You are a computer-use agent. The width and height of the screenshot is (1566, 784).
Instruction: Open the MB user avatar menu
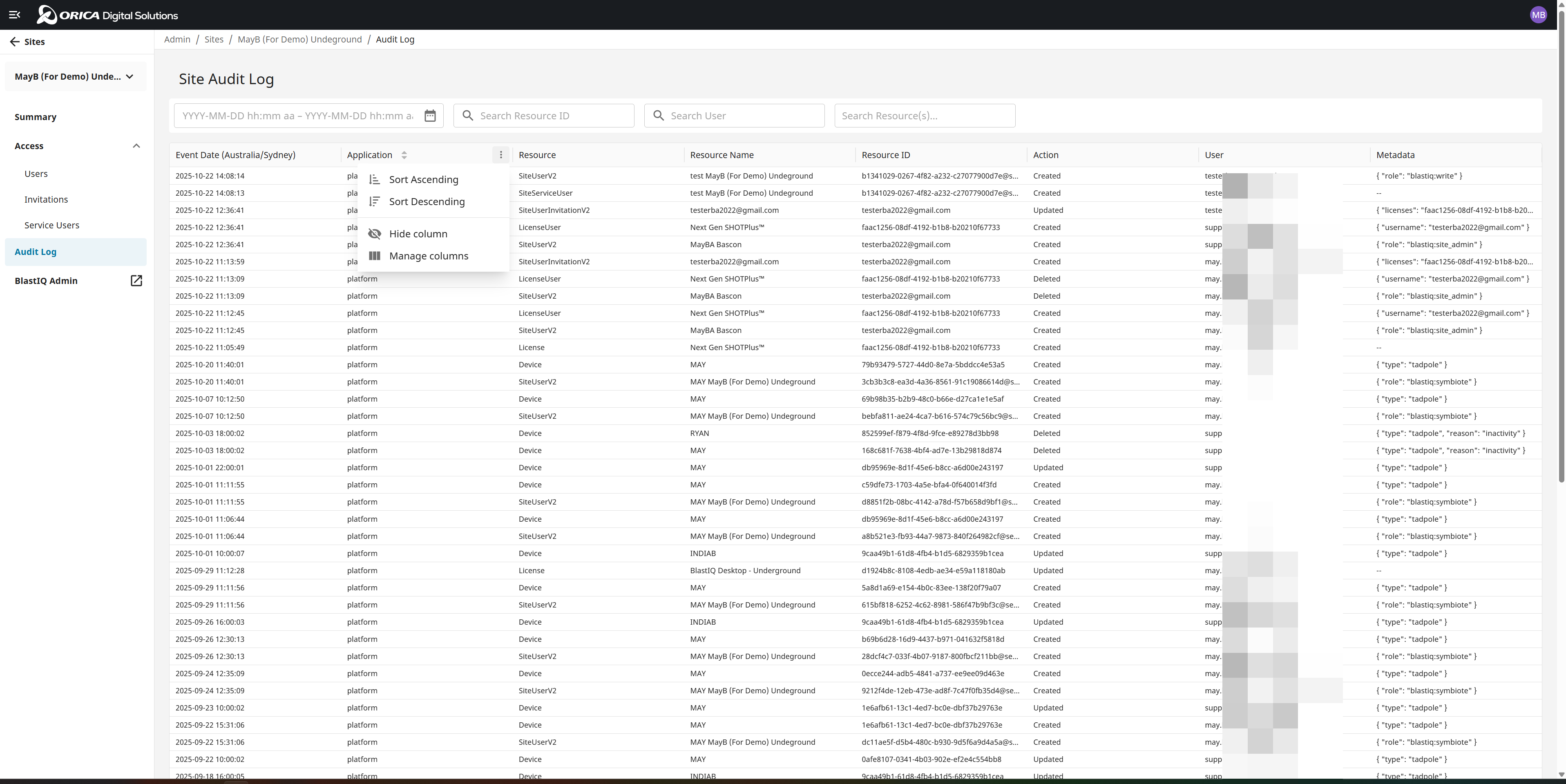pos(1538,15)
